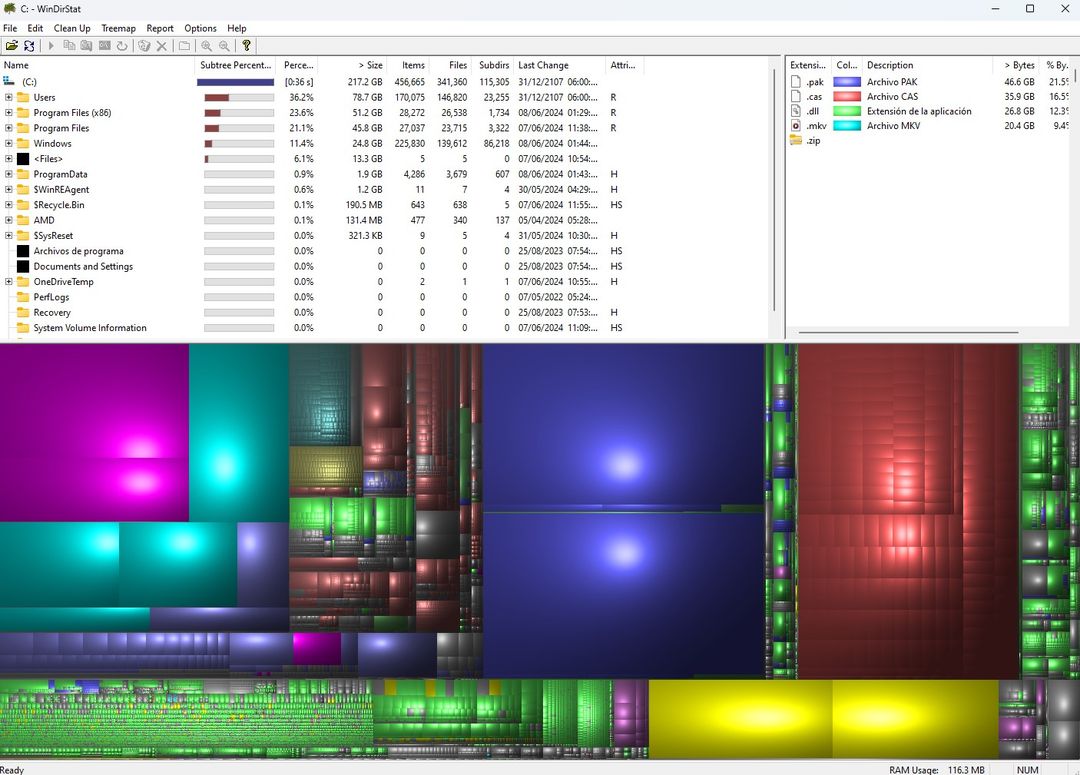Open the Treemap menu
1080x775 pixels.
coord(118,28)
